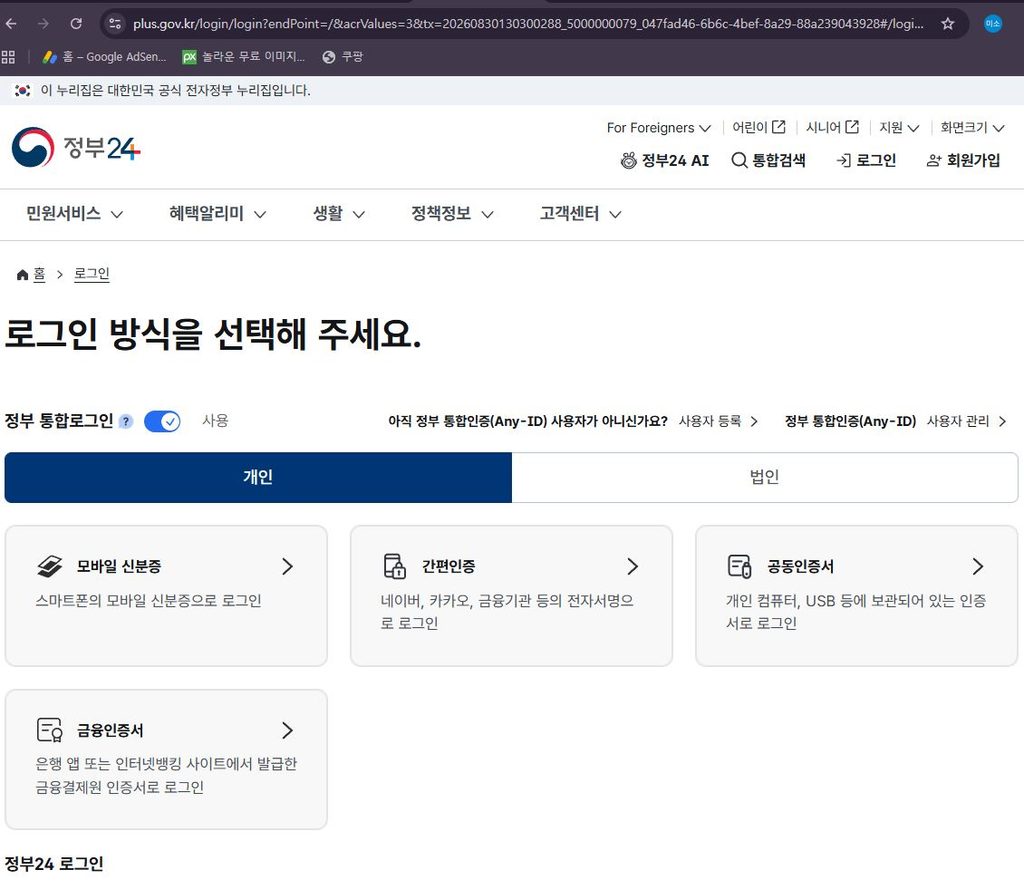Choose 공동인증서 login card
This screenshot has height=890, width=1024.
pos(857,596)
